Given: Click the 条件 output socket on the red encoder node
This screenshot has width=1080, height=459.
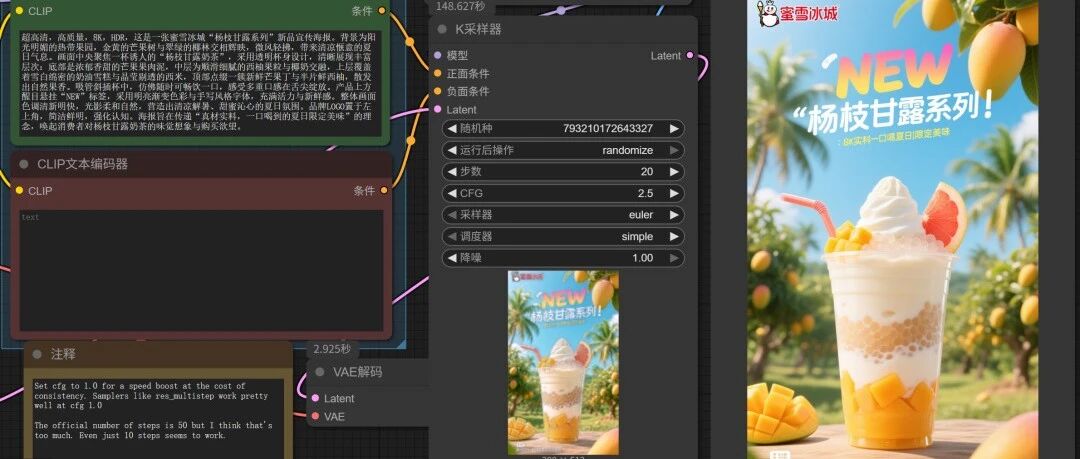Looking at the screenshot, I should [x=384, y=190].
